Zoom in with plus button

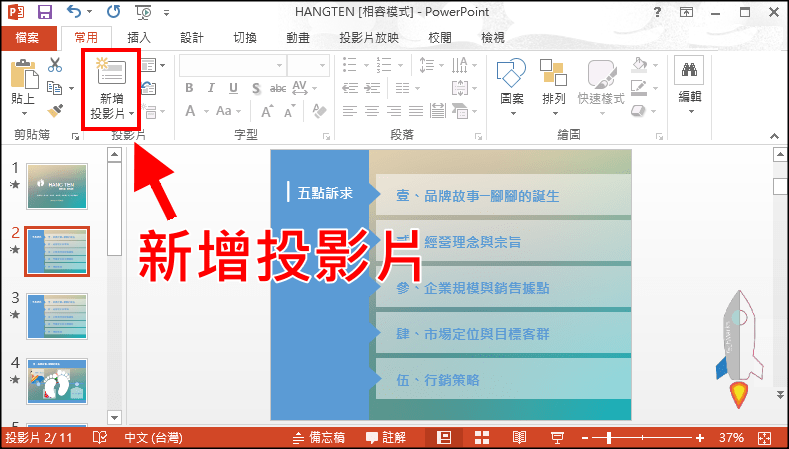point(700,437)
